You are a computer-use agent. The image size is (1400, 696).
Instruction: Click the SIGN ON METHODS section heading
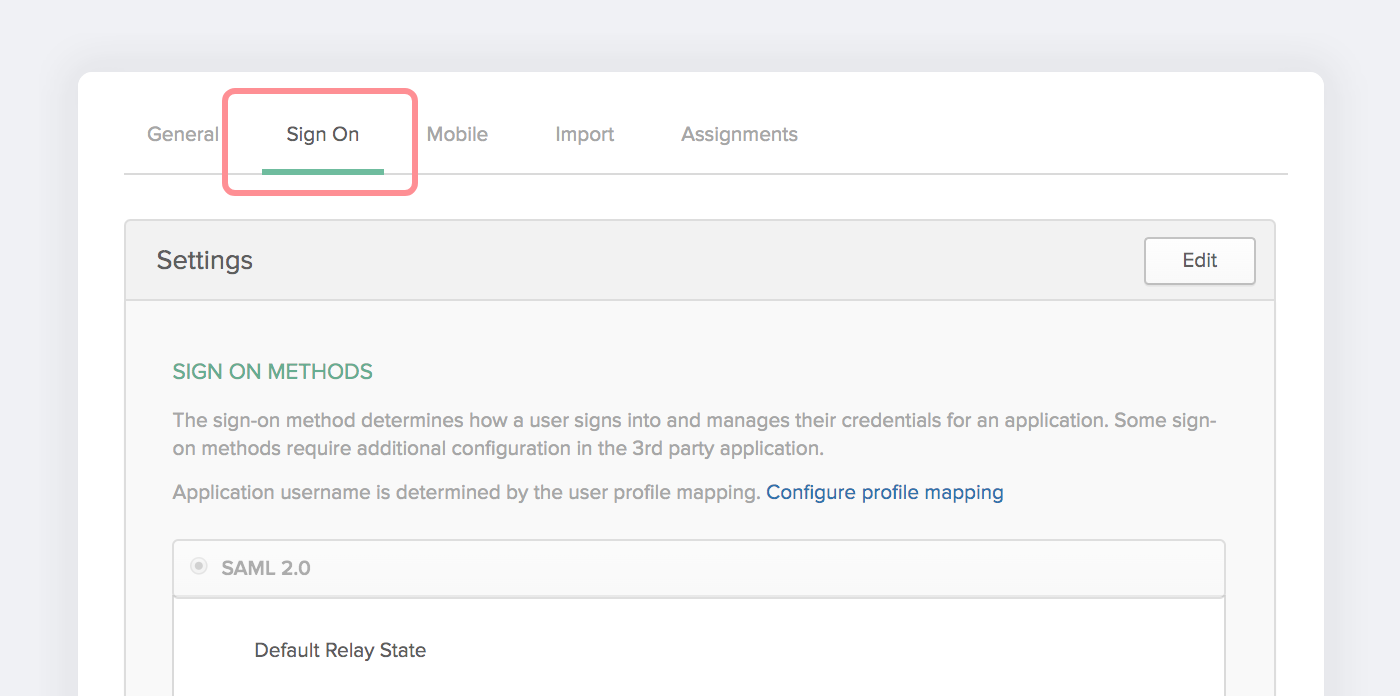pyautogui.click(x=272, y=372)
